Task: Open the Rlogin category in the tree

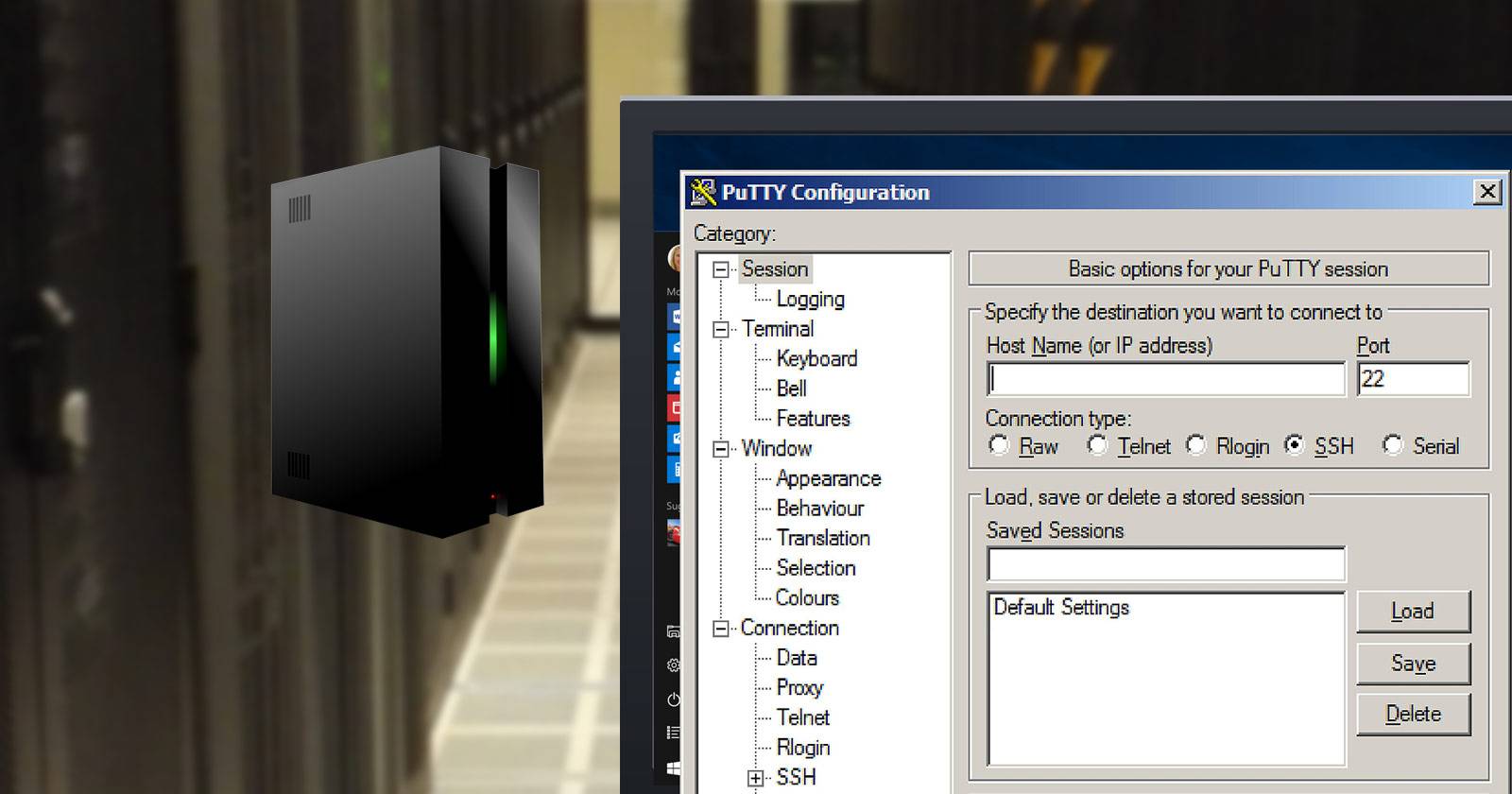Action: 803,747
